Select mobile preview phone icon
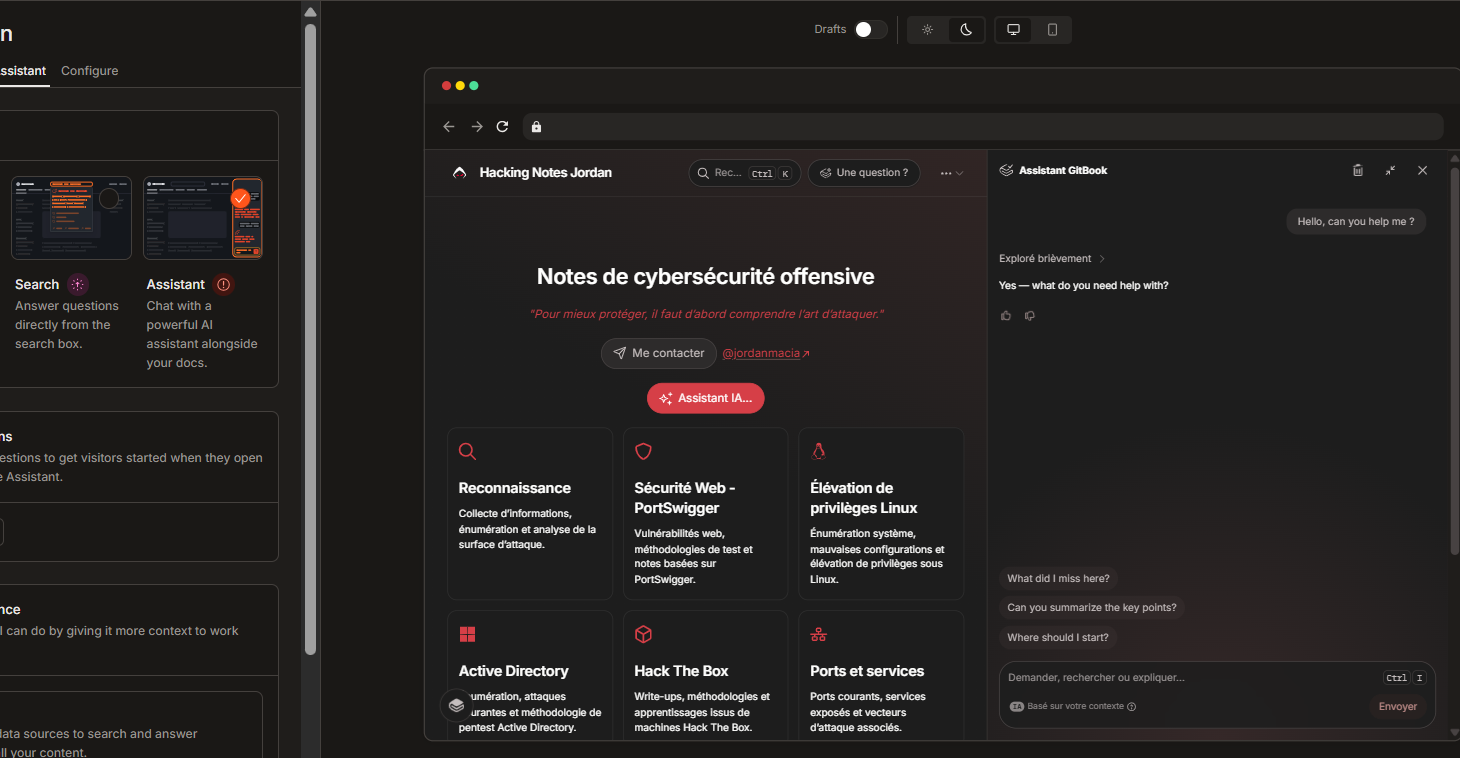Screen dimensions: 1460x758 click(x=1052, y=30)
